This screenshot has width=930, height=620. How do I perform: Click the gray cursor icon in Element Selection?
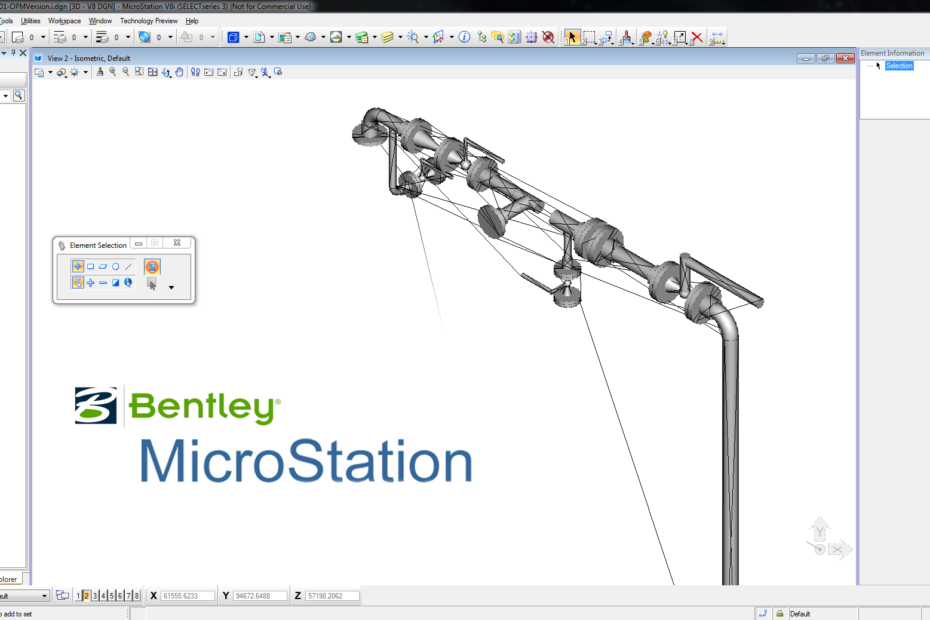tap(152, 284)
